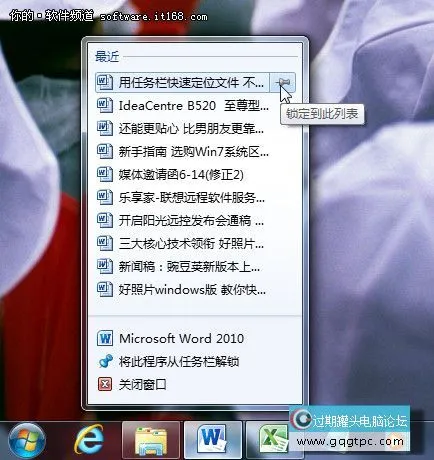Open recent document 用任务栏快速定位文件

pos(182,82)
